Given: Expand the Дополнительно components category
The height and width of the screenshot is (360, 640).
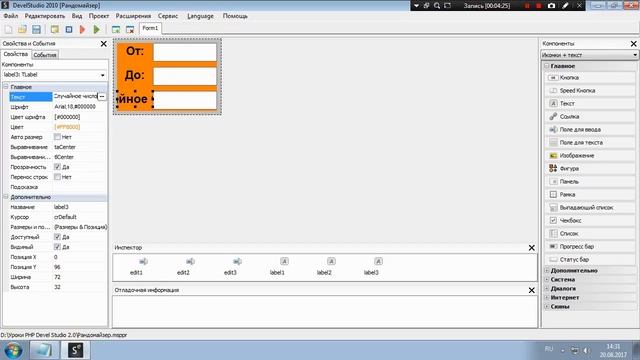Looking at the screenshot, I should click(547, 271).
